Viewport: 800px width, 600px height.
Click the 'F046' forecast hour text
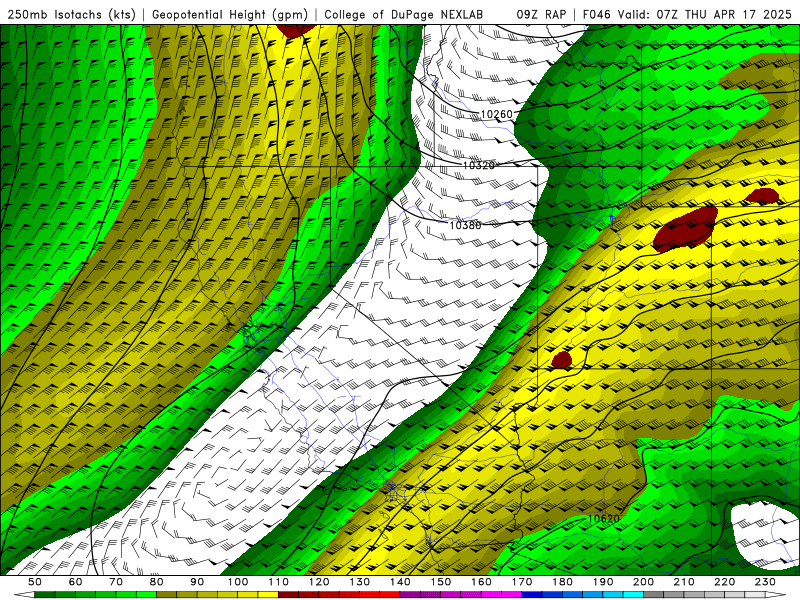[596, 14]
